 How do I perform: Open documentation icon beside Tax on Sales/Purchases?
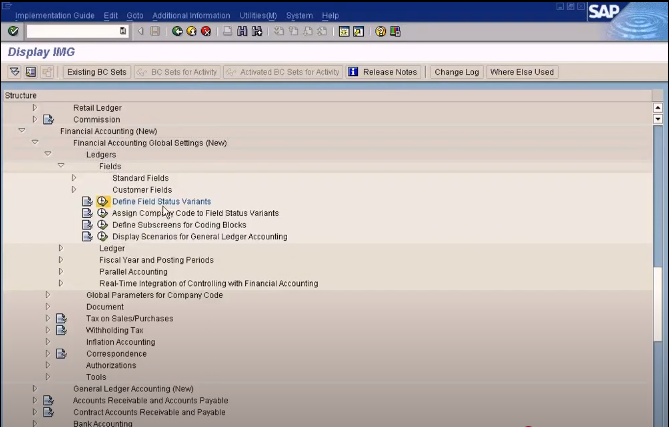coord(61,318)
